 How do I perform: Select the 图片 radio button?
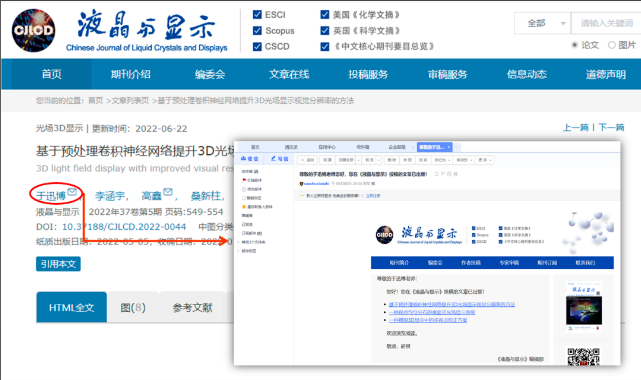pos(612,45)
